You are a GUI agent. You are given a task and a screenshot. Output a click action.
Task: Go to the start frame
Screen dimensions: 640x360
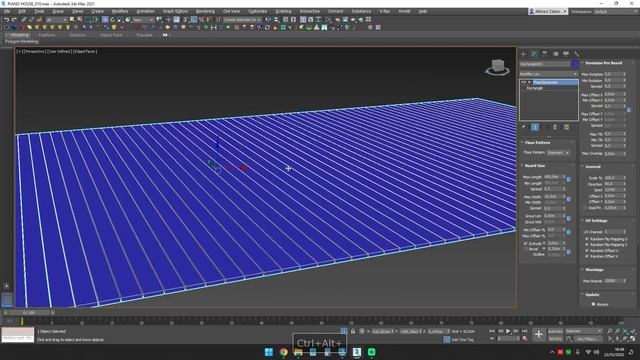(x=492, y=331)
